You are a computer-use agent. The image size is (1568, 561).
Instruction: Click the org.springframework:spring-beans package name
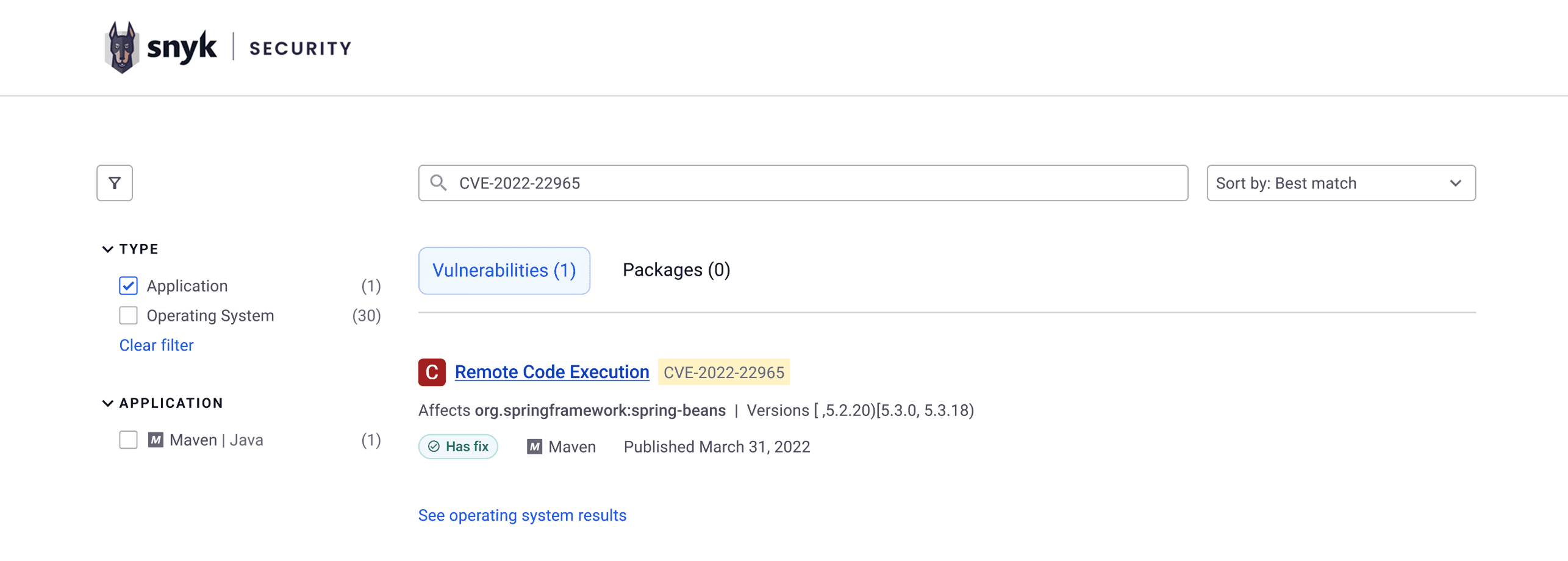tap(600, 411)
